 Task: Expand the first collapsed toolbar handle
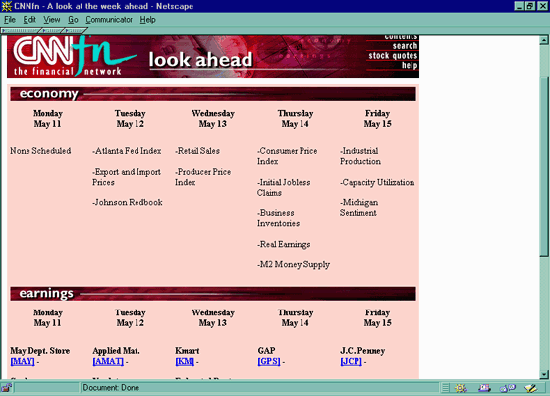[21, 31]
